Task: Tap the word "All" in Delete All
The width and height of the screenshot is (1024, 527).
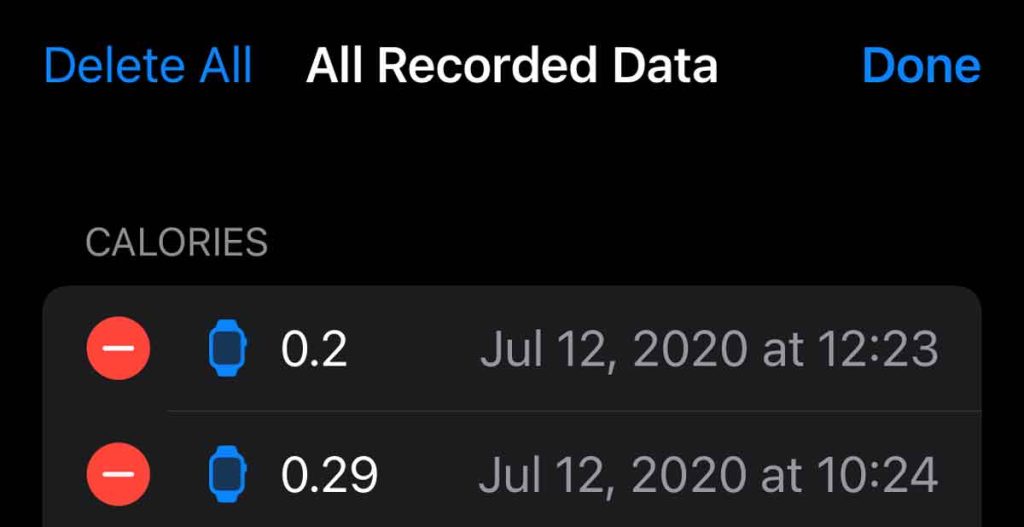Action: pos(225,66)
